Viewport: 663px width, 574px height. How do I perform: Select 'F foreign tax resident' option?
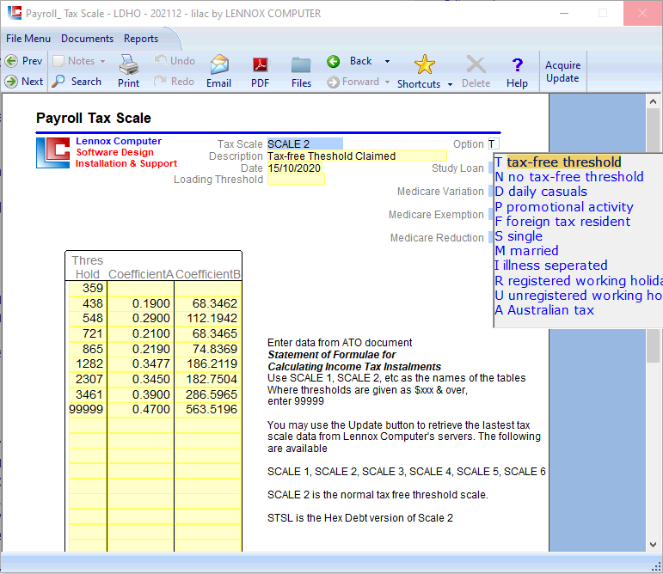tap(562, 221)
